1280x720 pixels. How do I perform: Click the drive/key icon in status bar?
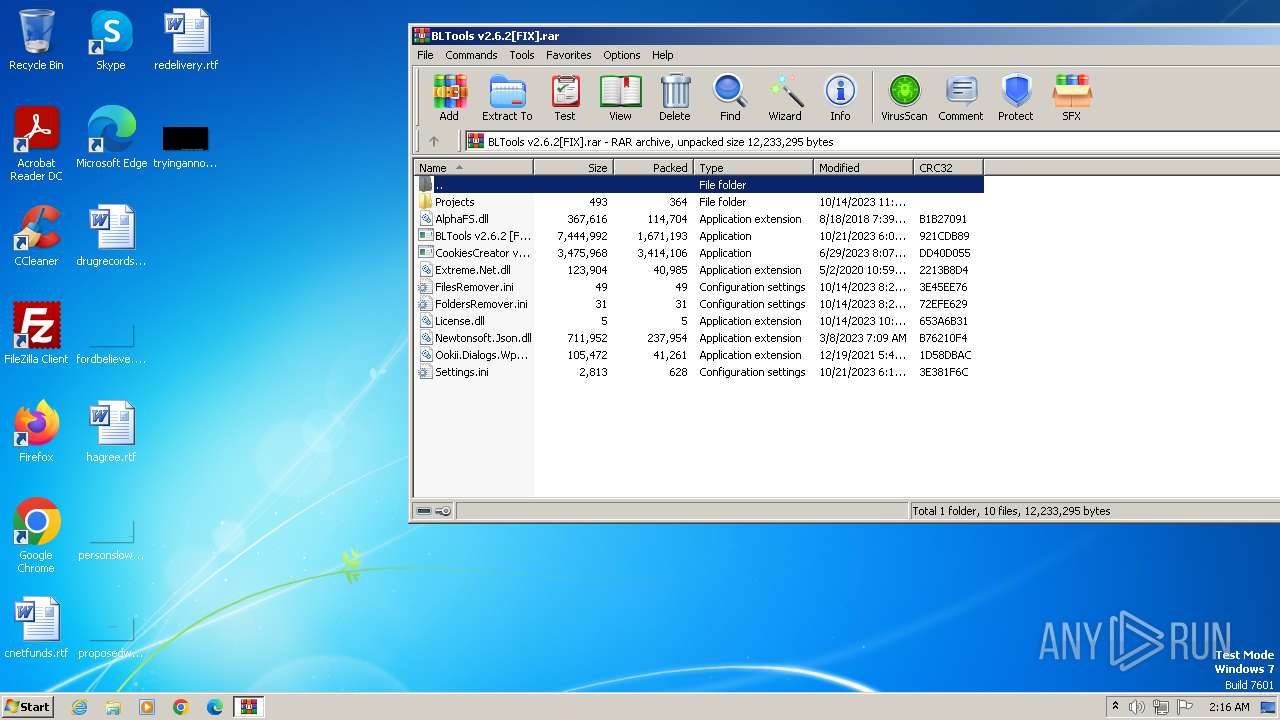(434, 511)
